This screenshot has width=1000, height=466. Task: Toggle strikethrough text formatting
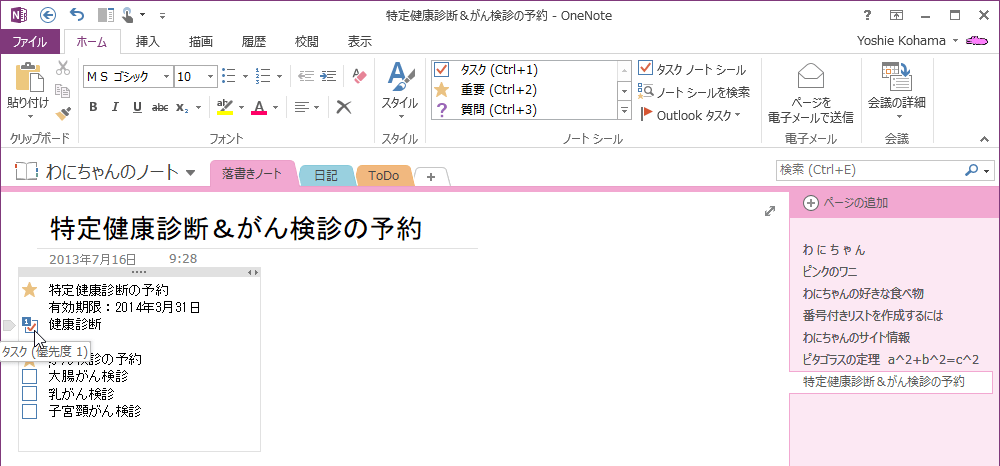point(160,107)
